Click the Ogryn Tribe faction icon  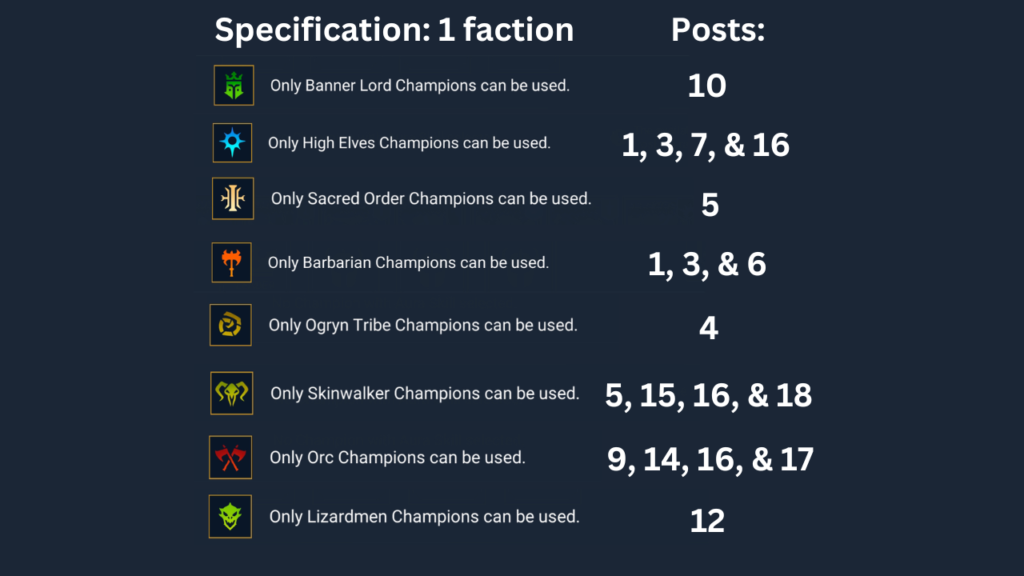coord(230,325)
